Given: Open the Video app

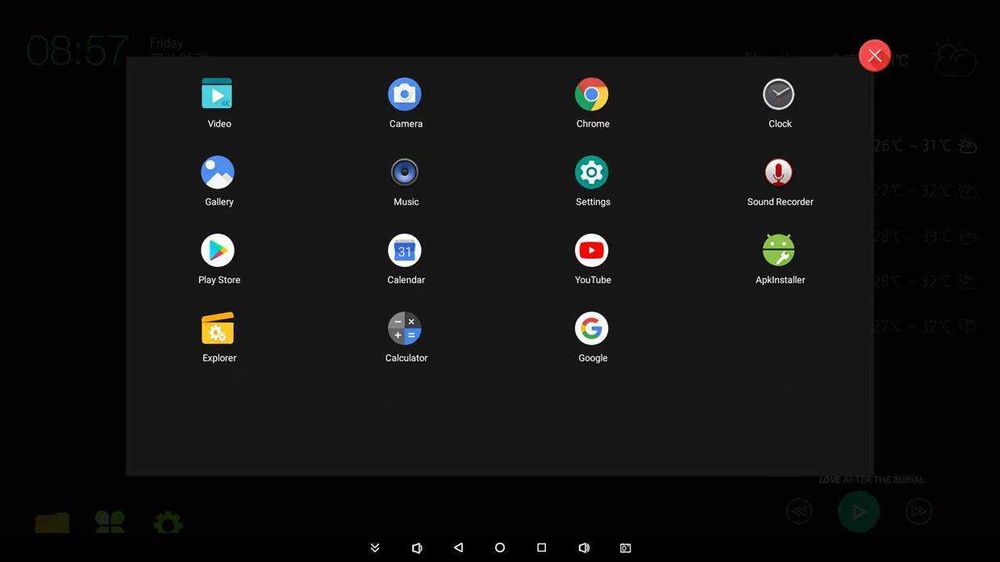Looking at the screenshot, I should pyautogui.click(x=217, y=94).
